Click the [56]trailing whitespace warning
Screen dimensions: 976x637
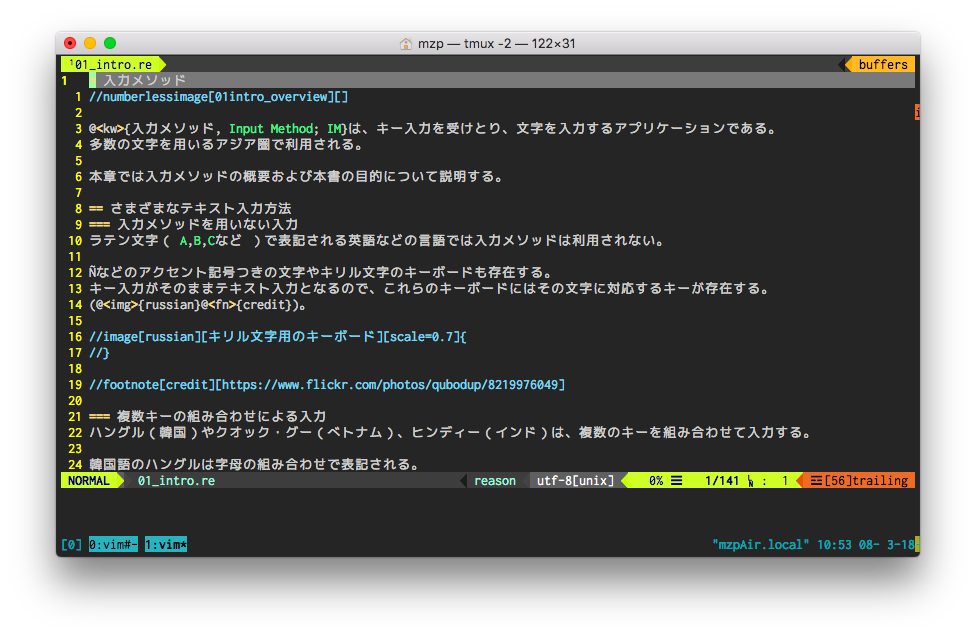tap(866, 481)
